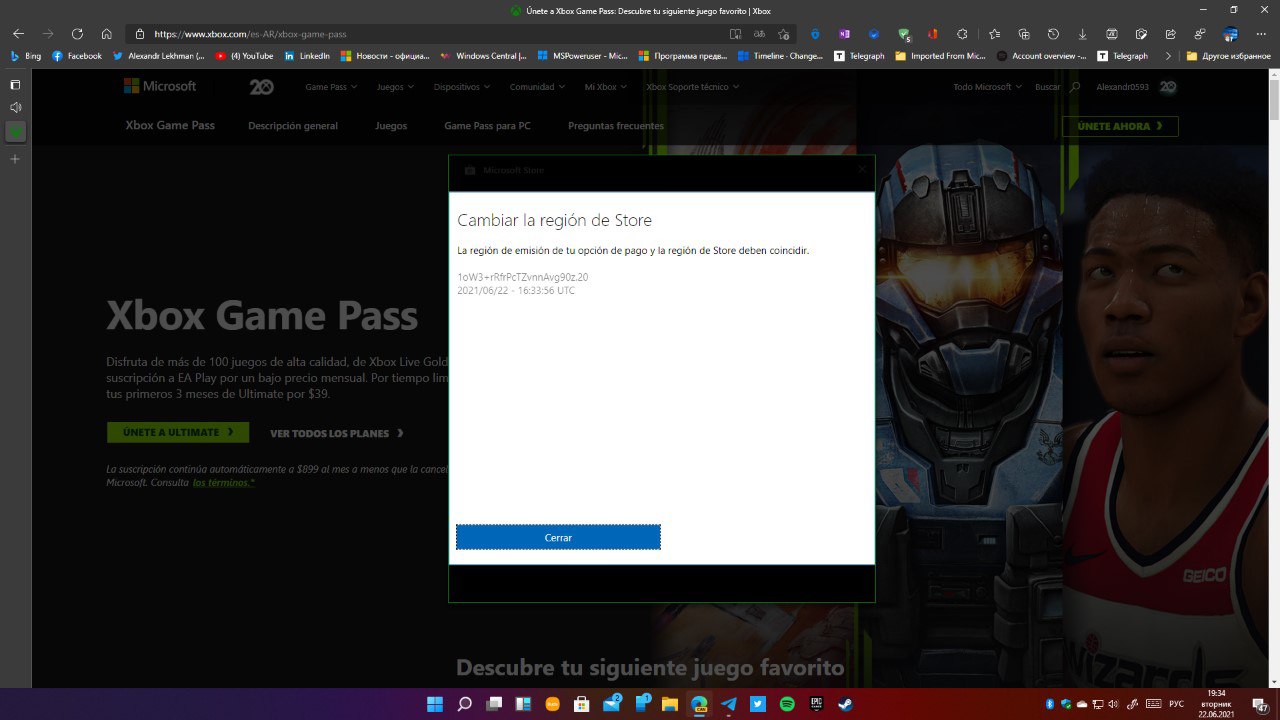Expand the Todo Microsoft dropdown
This screenshot has height=720, width=1280.
point(987,87)
